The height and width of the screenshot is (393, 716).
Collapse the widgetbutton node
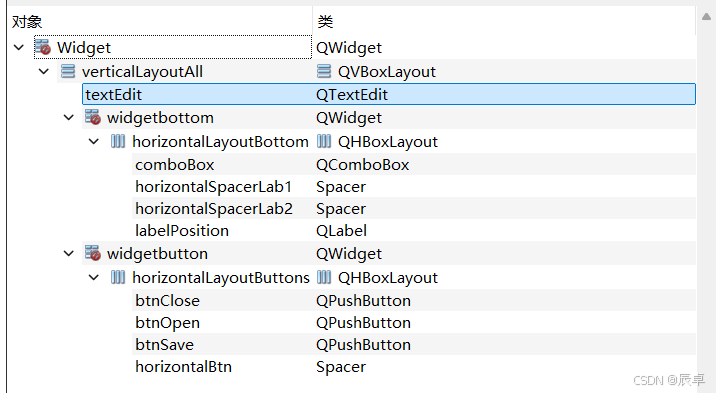69,253
